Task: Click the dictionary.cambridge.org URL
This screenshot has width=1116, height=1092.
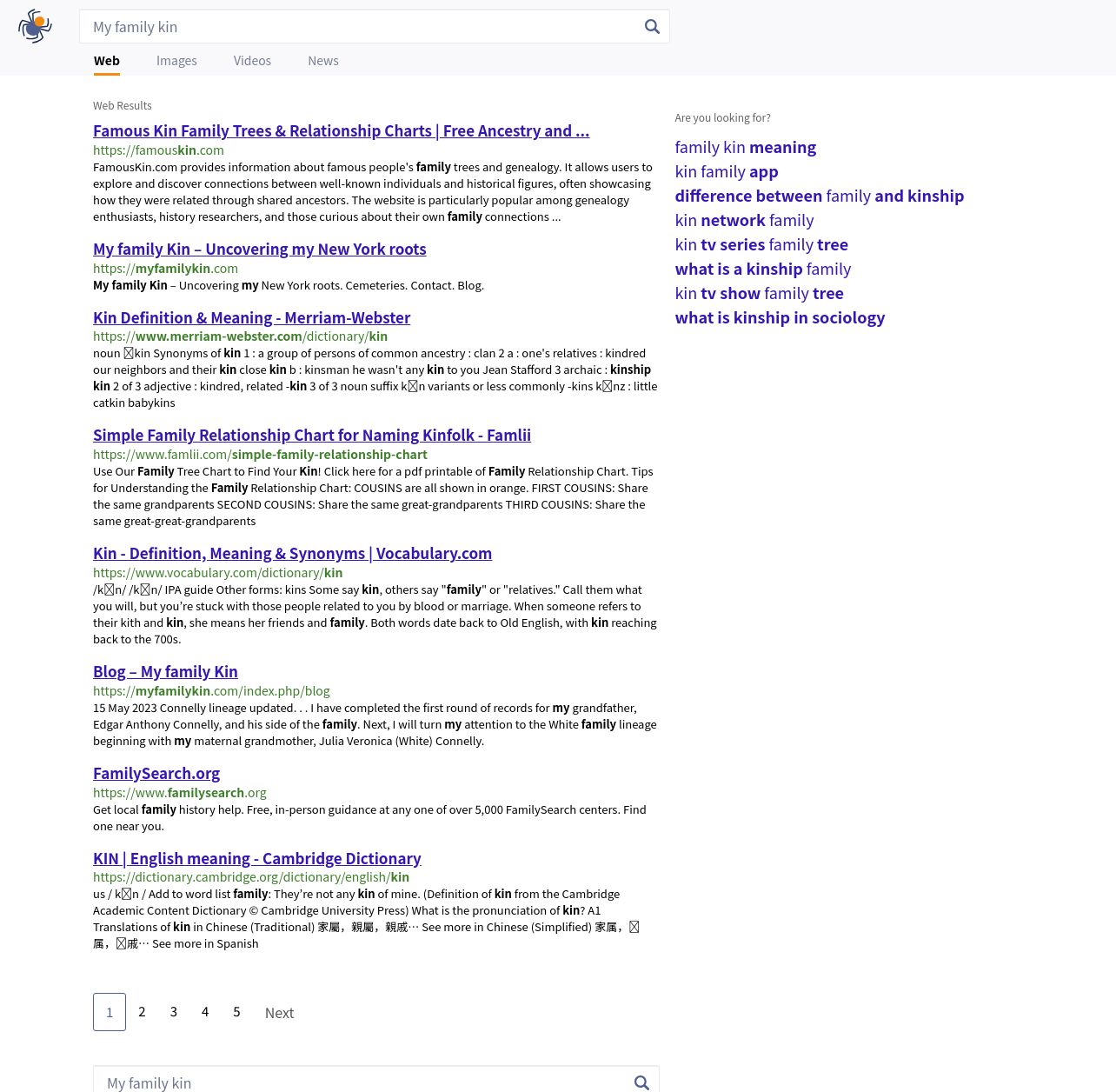Action: point(250,877)
